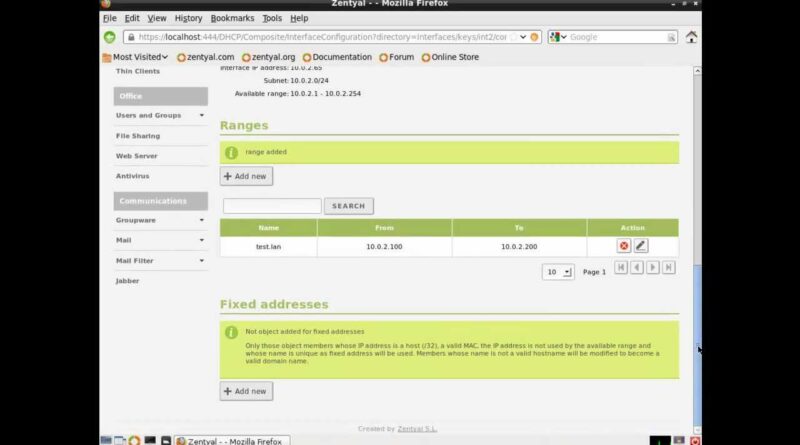Delete the test.lan range row
The image size is (800, 445).
tap(623, 246)
